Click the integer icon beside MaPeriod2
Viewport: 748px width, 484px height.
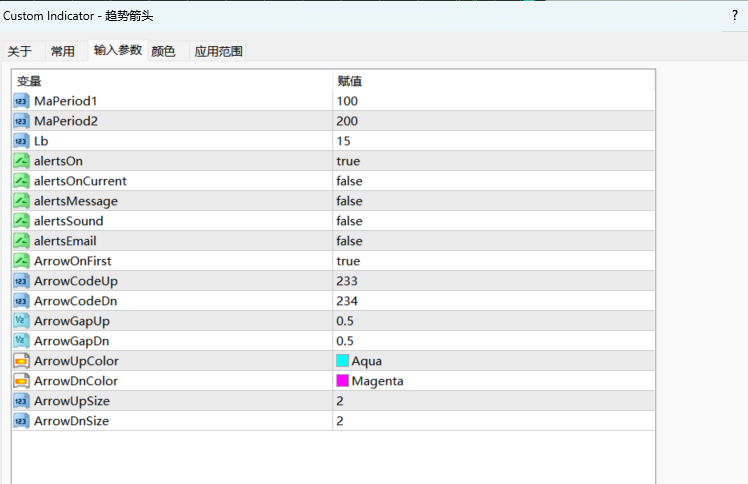(21, 121)
